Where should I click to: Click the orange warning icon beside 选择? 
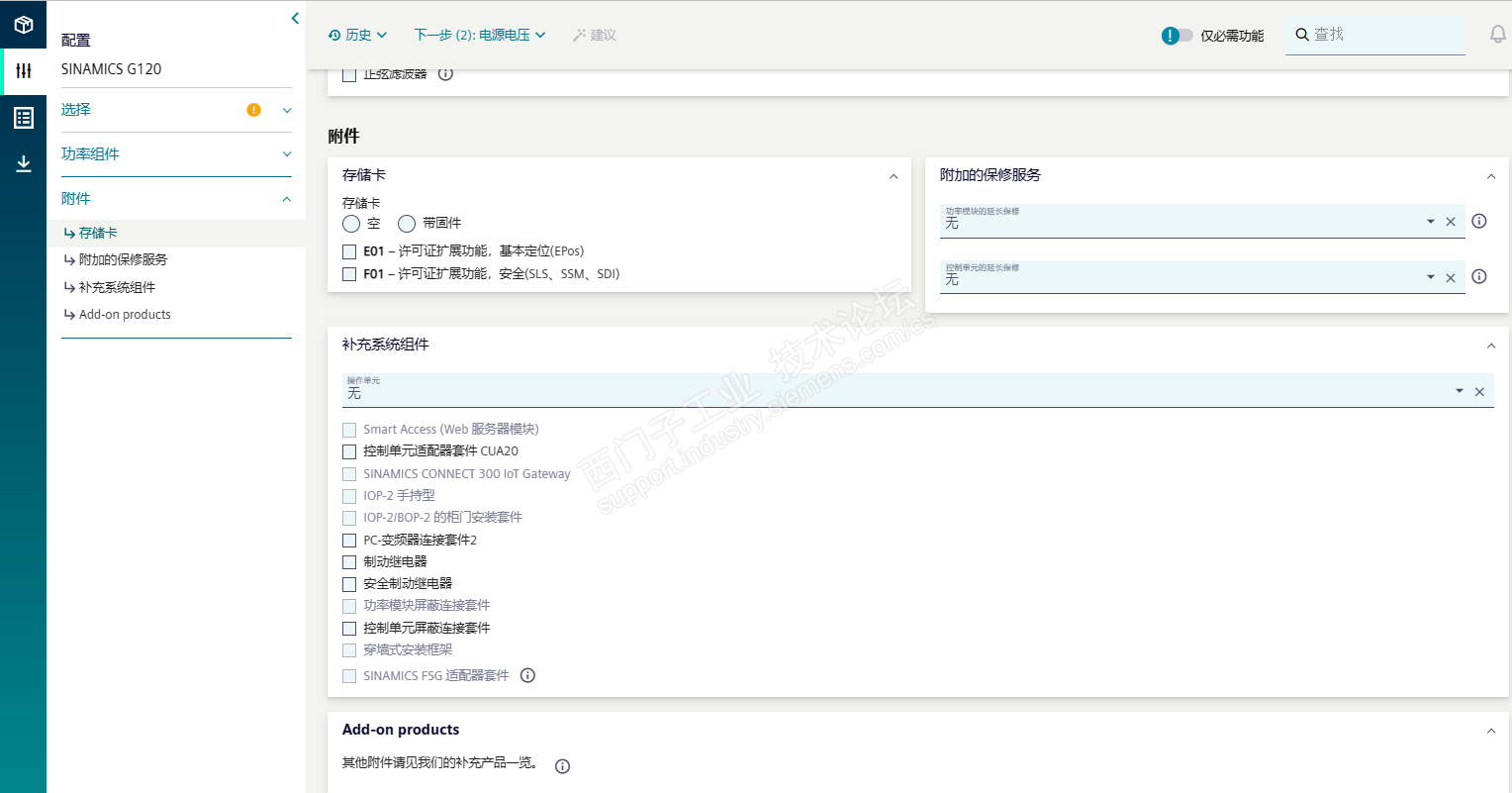[254, 110]
